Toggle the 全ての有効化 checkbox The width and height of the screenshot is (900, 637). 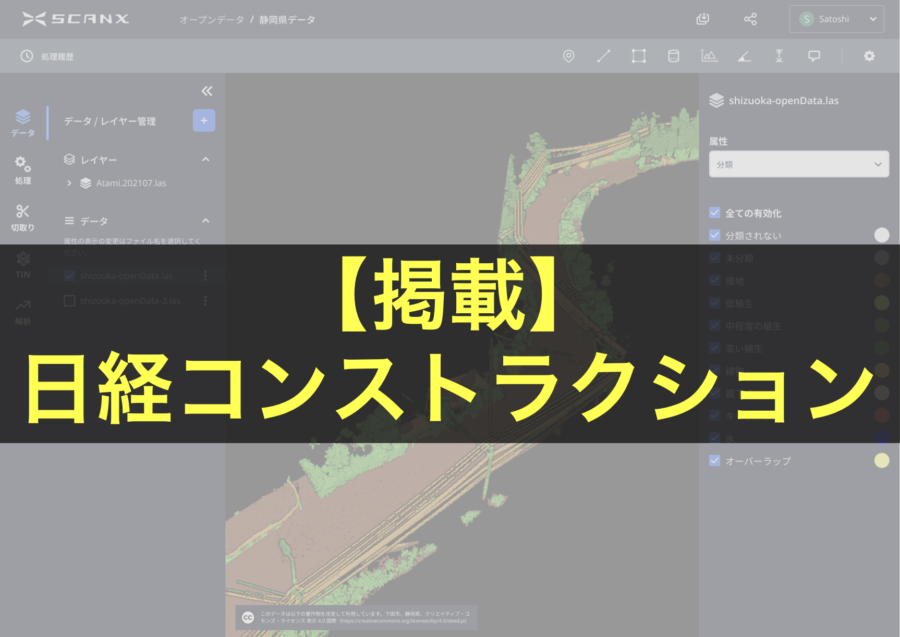coord(714,213)
